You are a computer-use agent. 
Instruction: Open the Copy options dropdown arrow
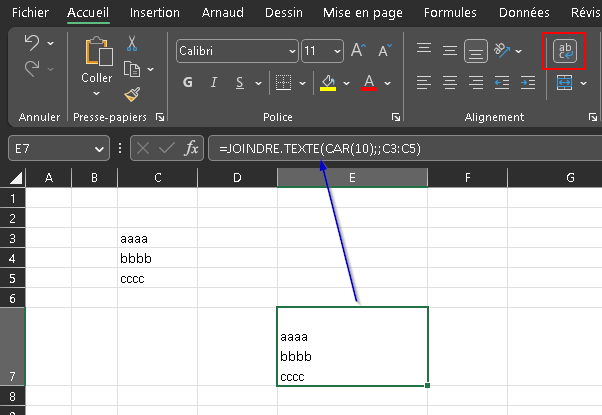pyautogui.click(x=150, y=69)
